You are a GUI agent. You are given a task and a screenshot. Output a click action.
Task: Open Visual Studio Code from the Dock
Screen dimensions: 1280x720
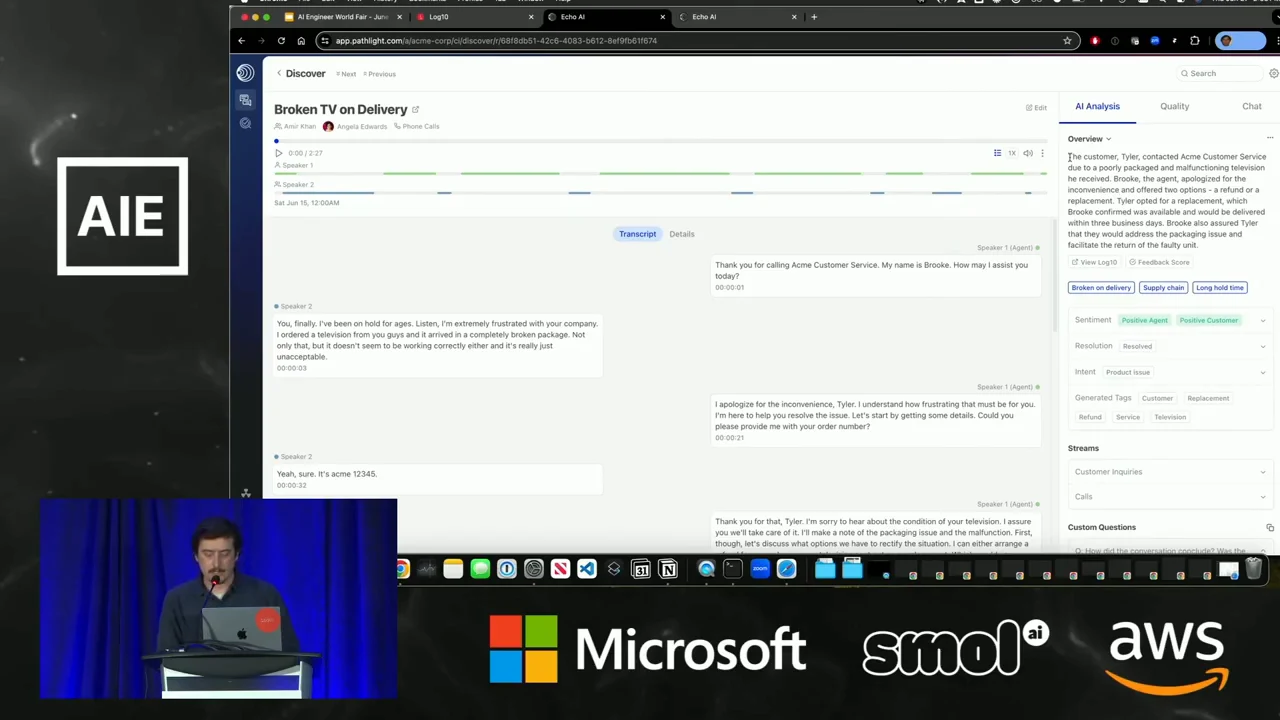587,570
